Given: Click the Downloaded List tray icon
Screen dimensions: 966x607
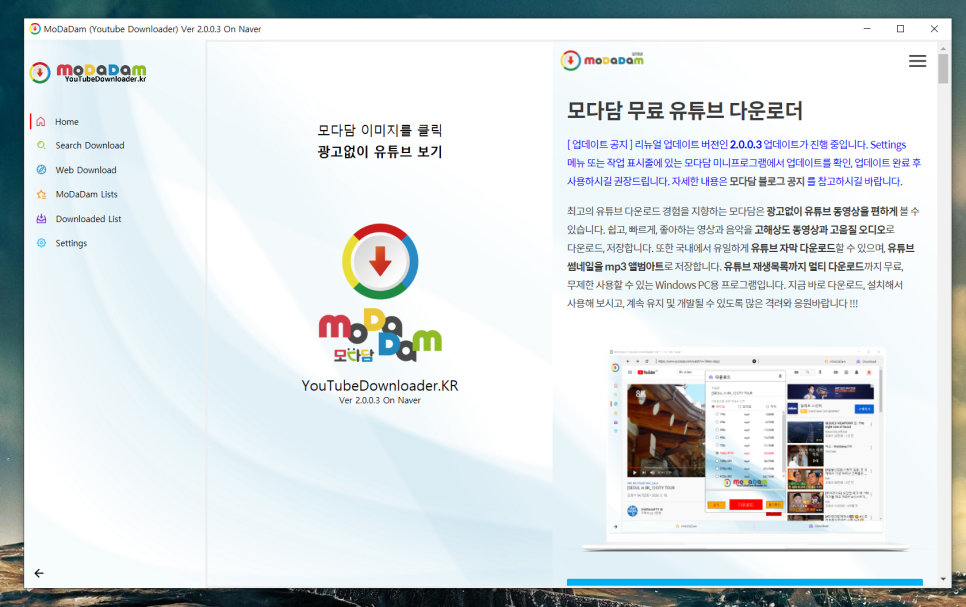Looking at the screenshot, I should click(41, 218).
